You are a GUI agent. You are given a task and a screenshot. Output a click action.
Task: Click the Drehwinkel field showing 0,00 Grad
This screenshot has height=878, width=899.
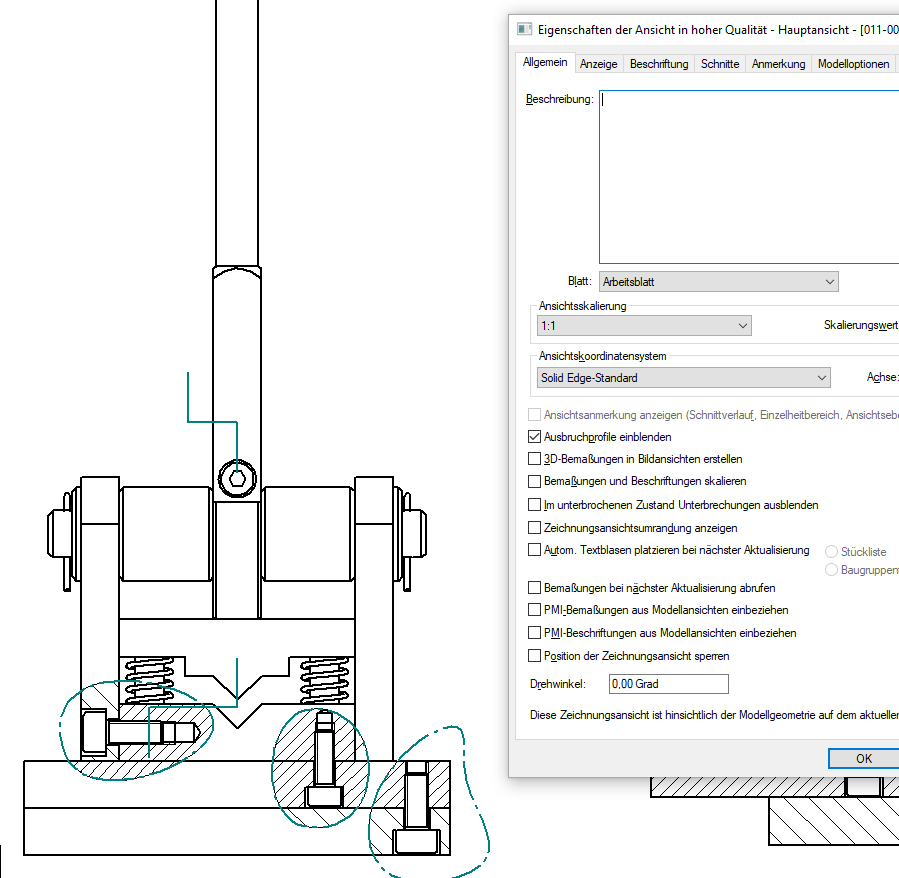(669, 684)
